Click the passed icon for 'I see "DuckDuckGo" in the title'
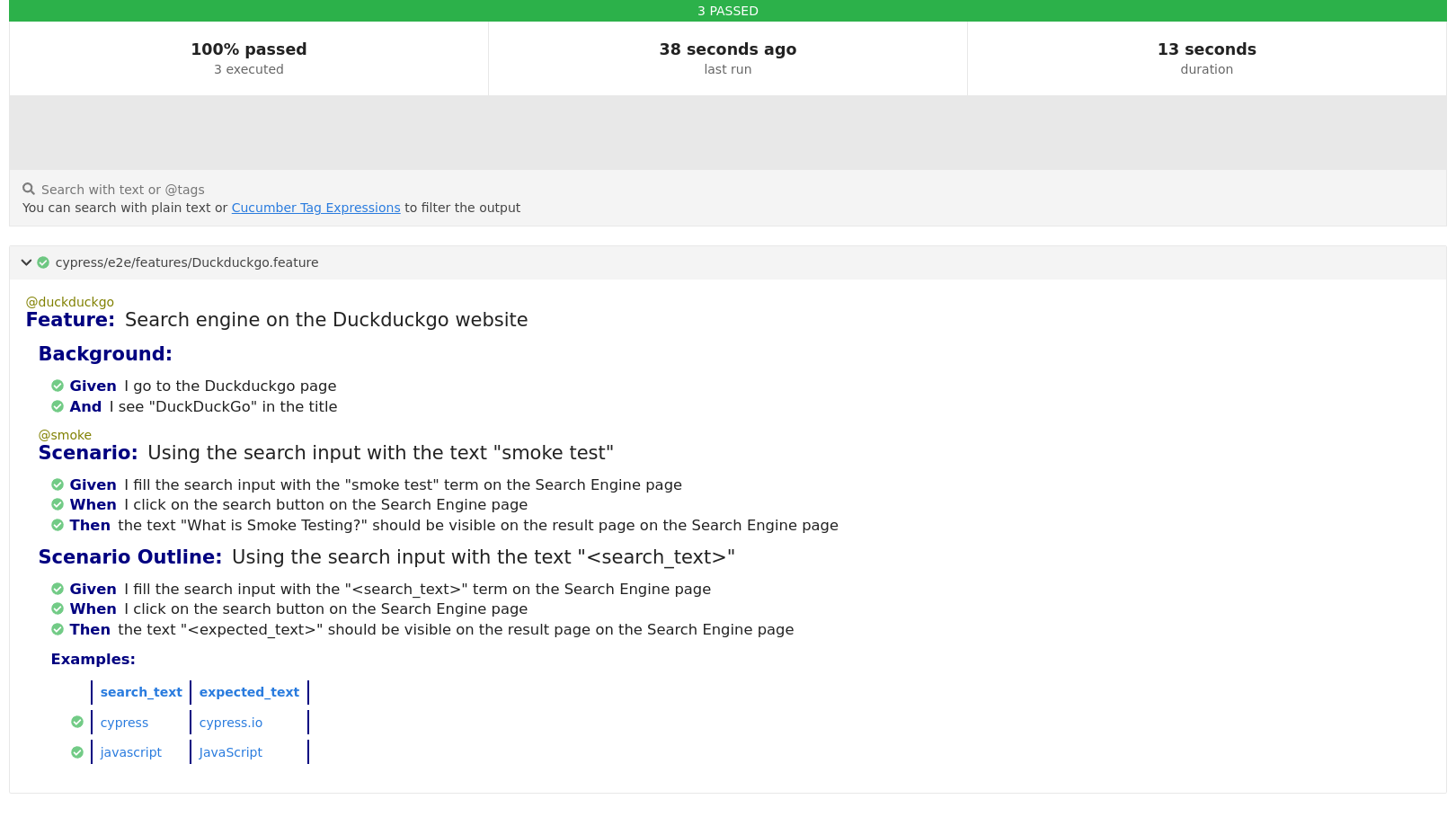The image size is (1456, 826). (x=58, y=406)
